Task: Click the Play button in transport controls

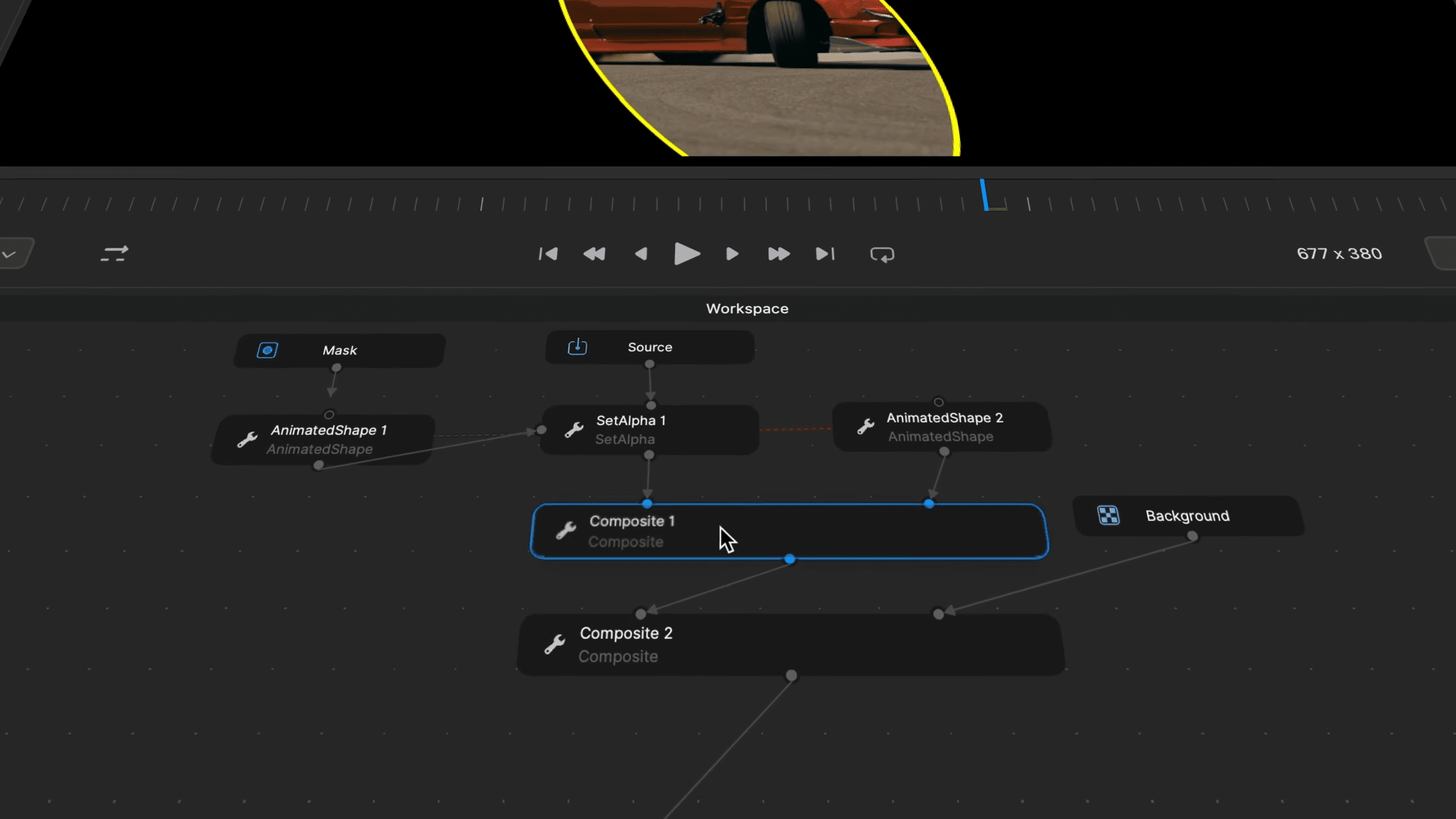Action: click(x=686, y=254)
